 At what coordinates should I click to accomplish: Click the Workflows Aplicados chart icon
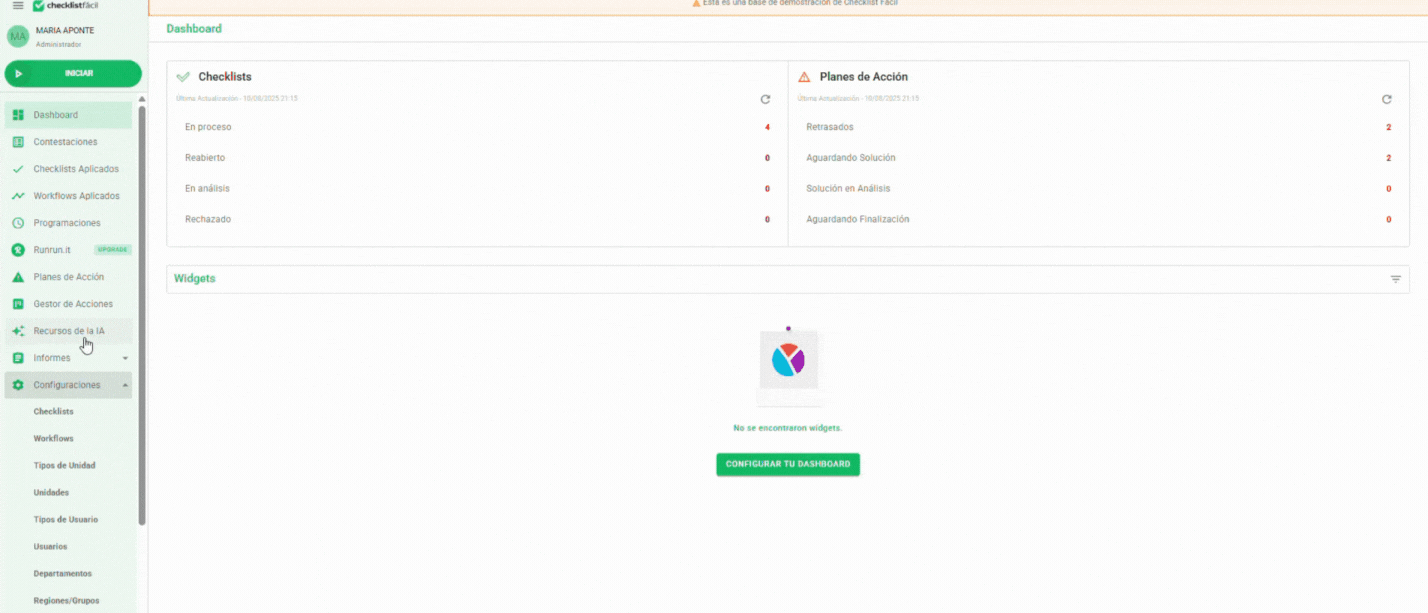coord(18,196)
